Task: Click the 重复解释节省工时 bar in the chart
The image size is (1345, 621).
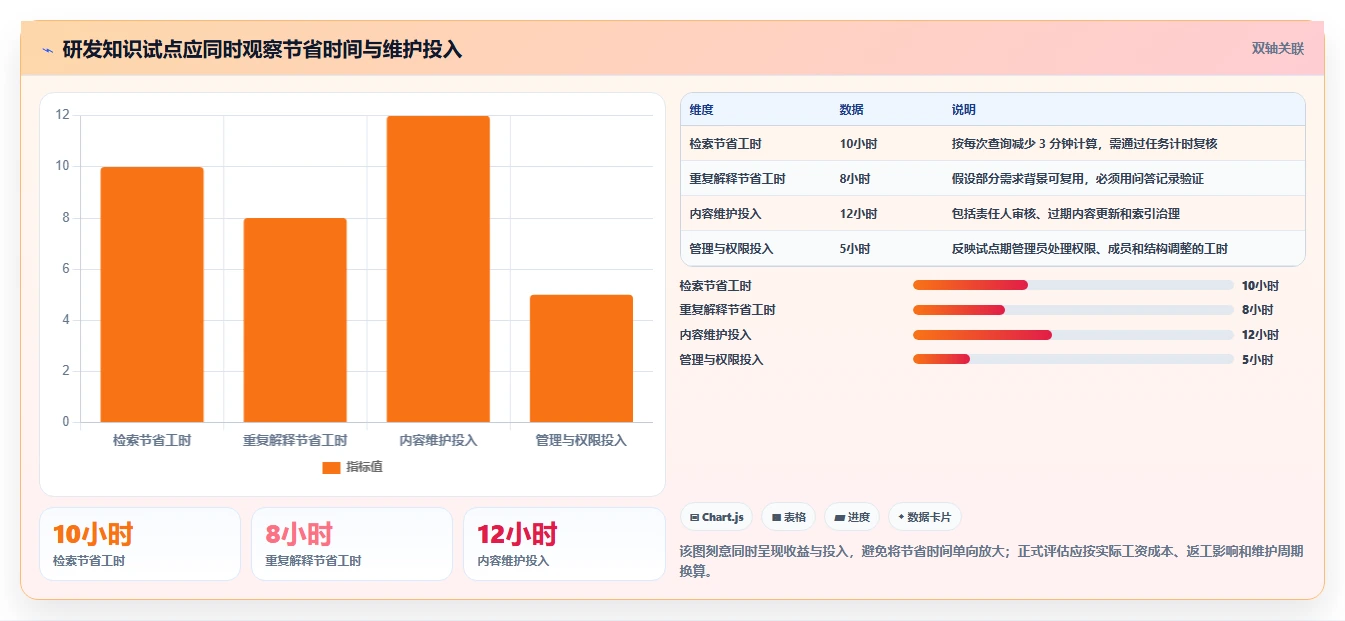Action: point(295,320)
